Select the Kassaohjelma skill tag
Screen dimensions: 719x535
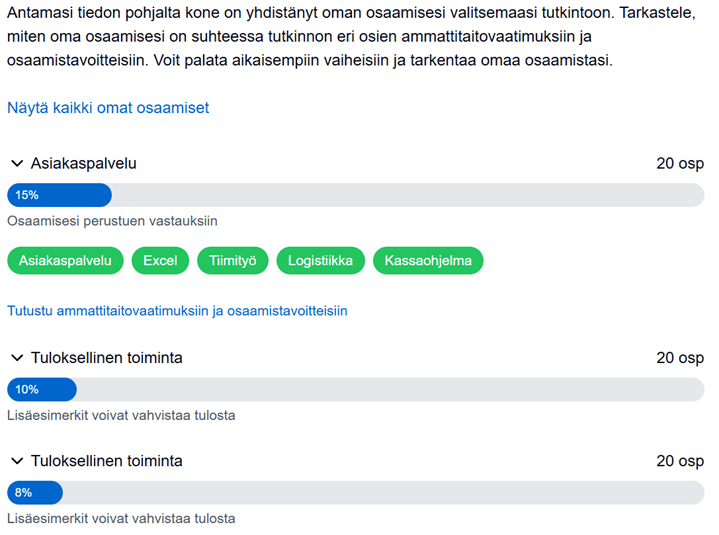click(x=428, y=260)
